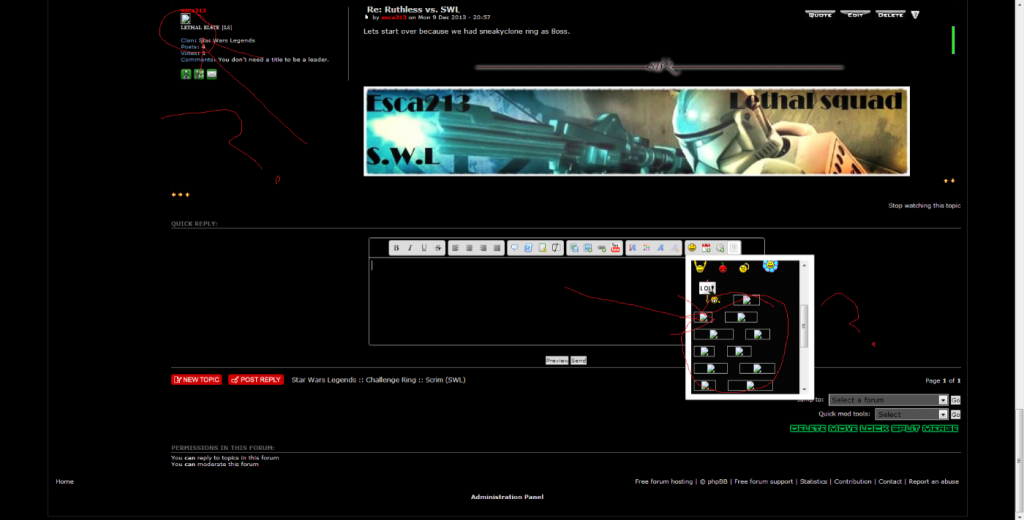Justify text in reply editor
1024x520 pixels.
click(497, 248)
